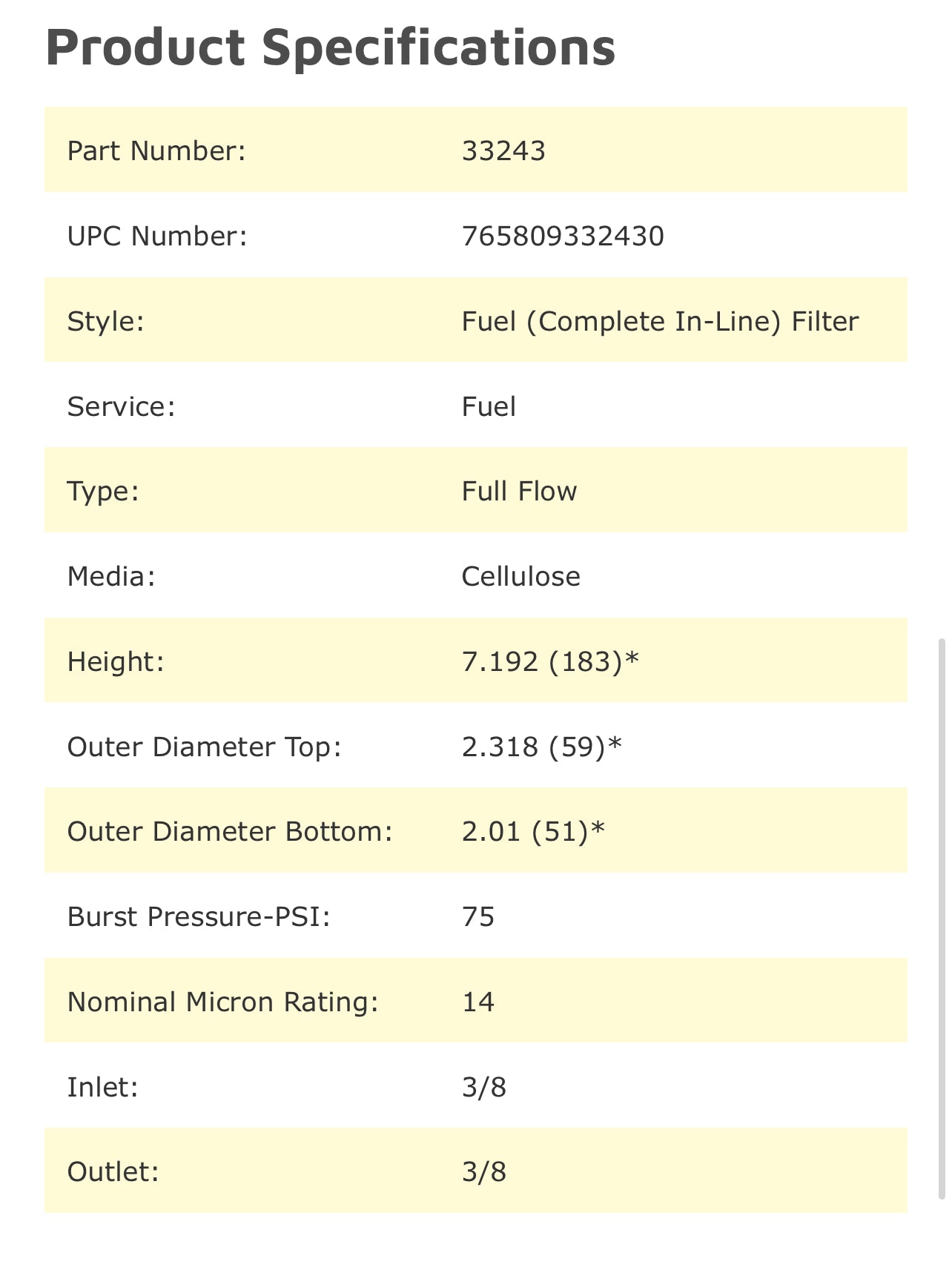This screenshot has width=952, height=1273.
Task: Click the Service value Fuel
Action: point(489,407)
